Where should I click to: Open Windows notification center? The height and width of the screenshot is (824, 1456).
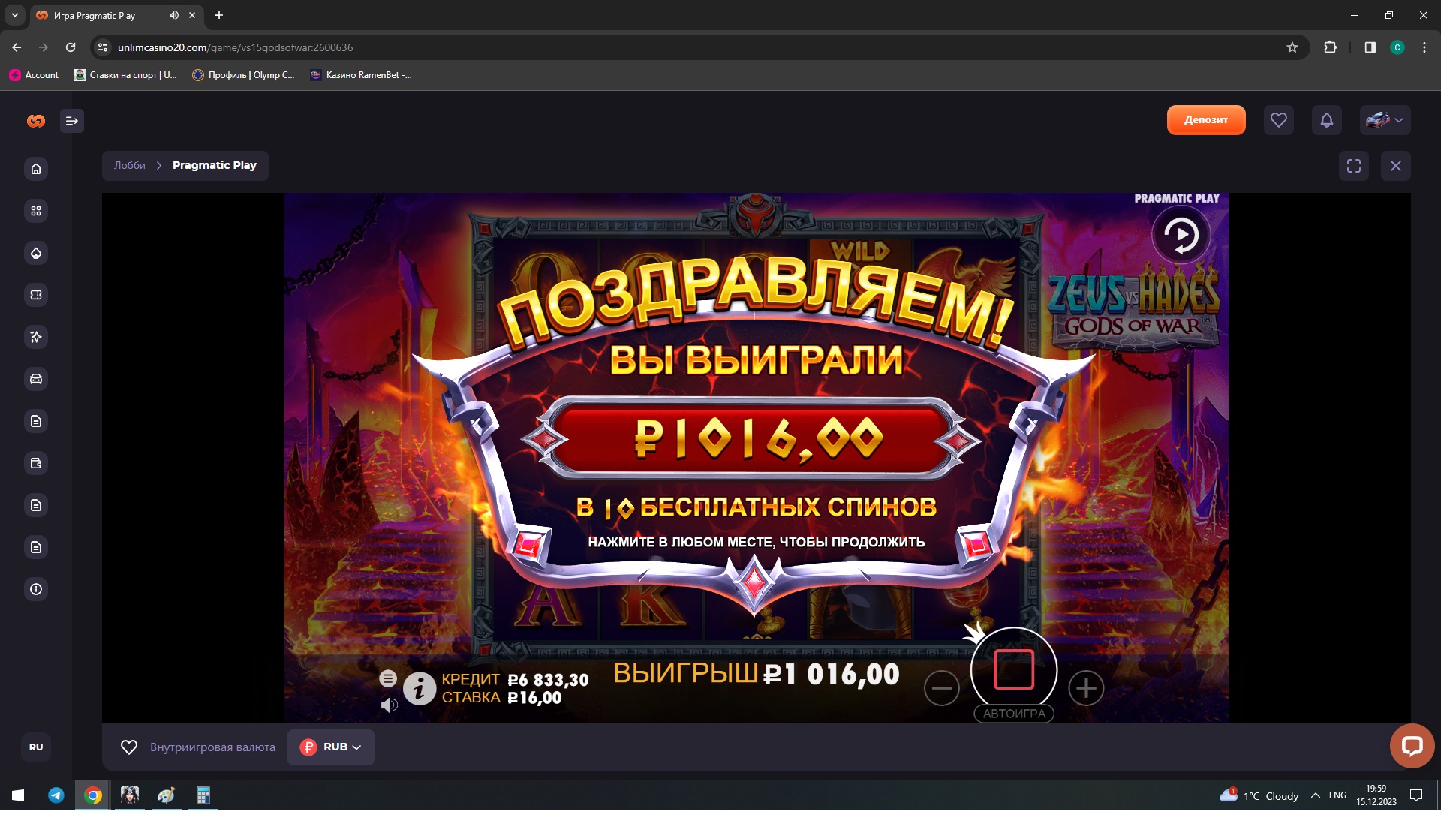coord(1416,795)
